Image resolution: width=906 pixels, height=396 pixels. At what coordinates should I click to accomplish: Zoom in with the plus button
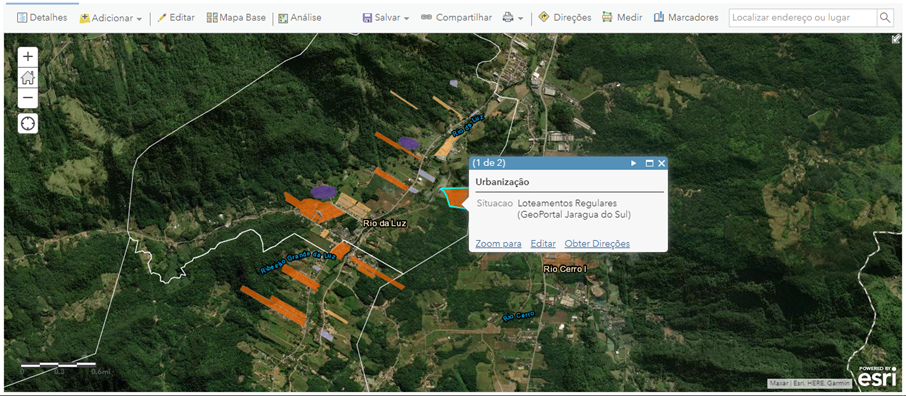[28, 57]
